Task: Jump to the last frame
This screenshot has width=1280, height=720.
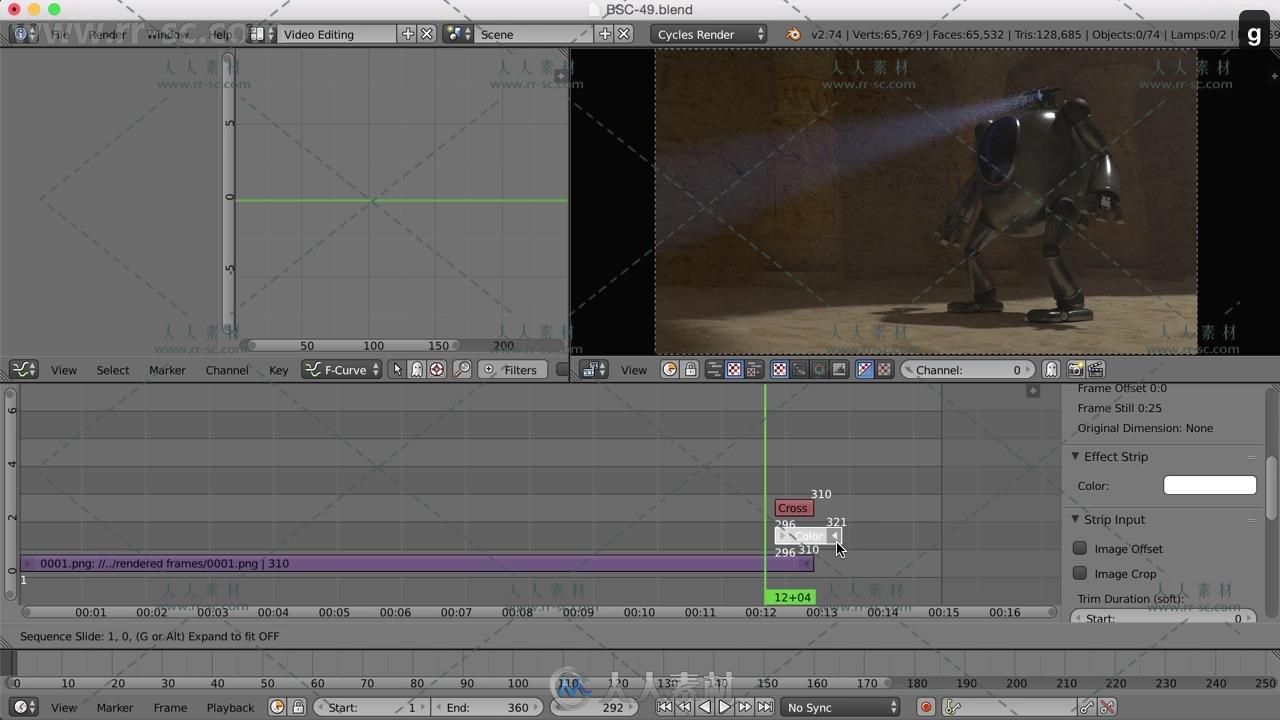Action: [765, 707]
